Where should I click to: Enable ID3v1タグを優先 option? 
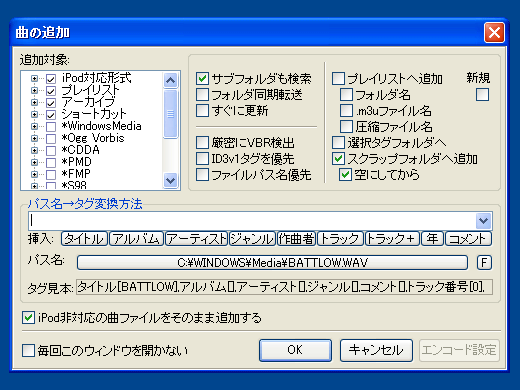coord(202,159)
